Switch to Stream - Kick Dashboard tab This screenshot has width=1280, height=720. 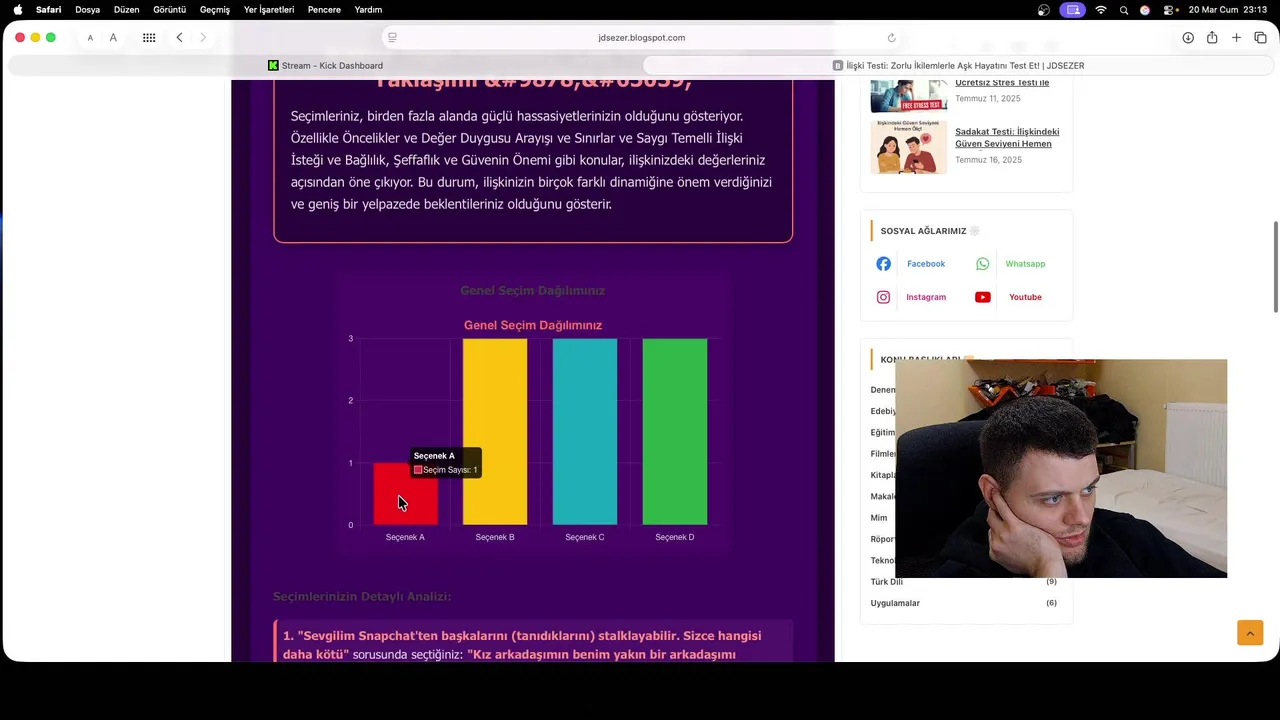coord(325,65)
